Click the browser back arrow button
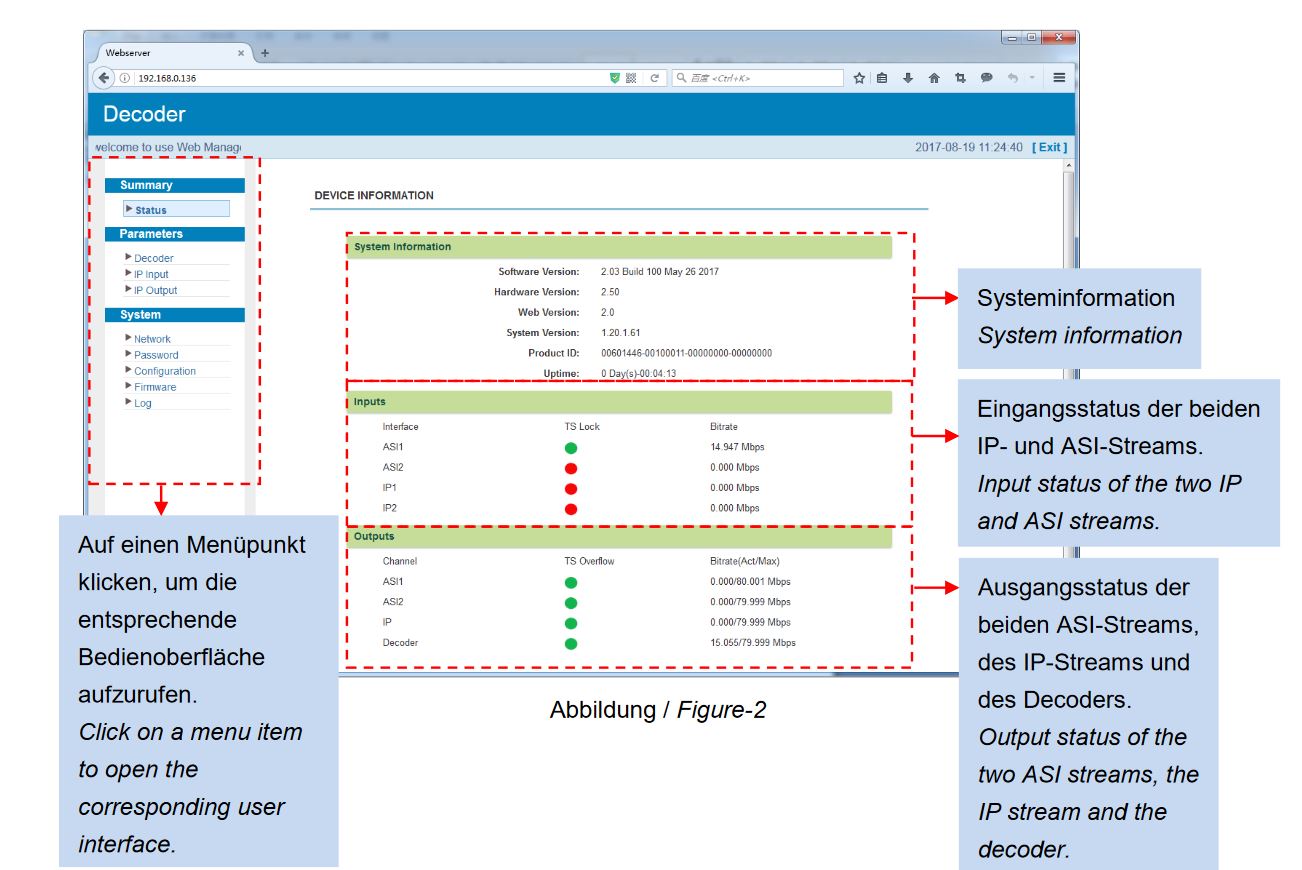 102,78
